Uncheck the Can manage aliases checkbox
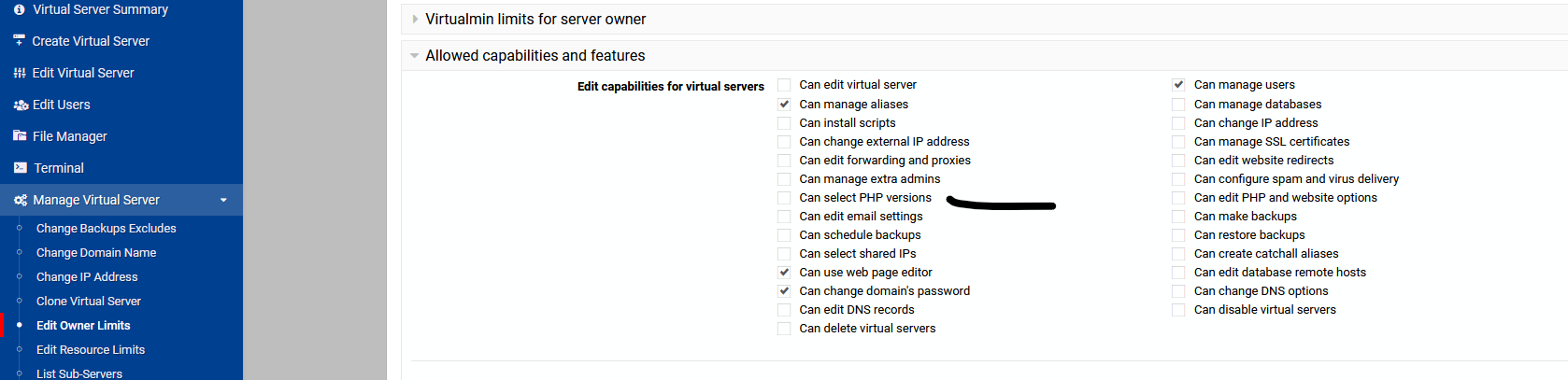 784,105
